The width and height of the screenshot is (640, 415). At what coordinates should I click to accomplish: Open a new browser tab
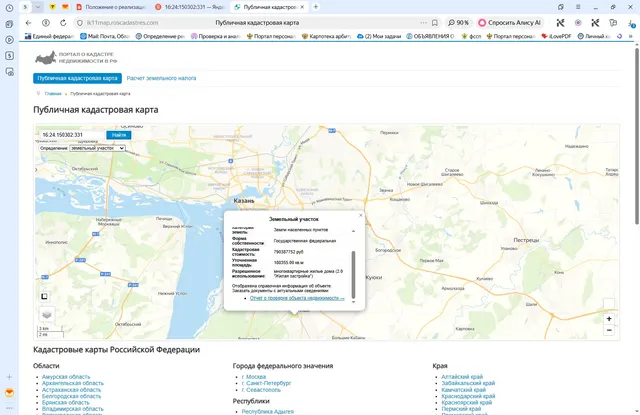click(316, 7)
